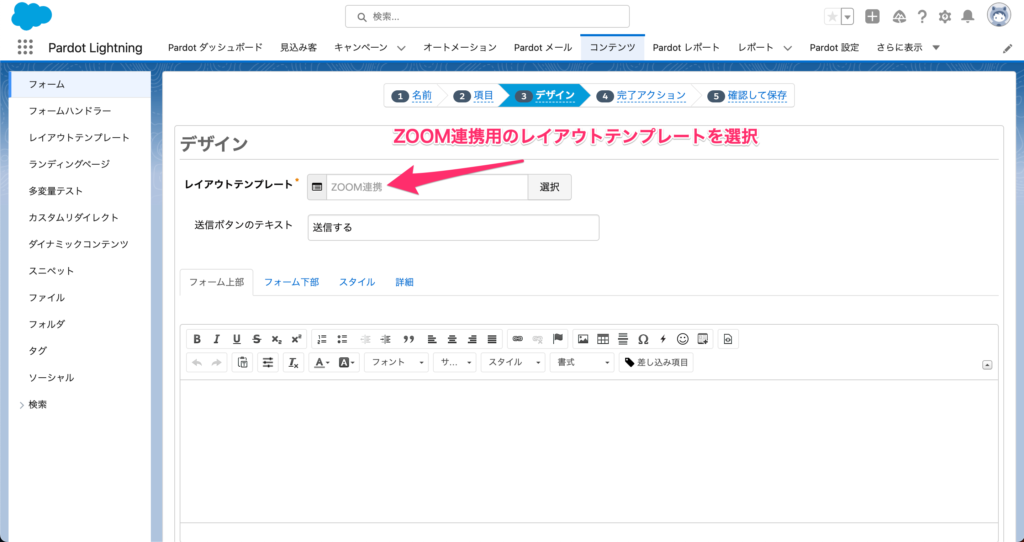This screenshot has width=1024, height=542.
Task: Expand the スタイル style dropdown
Action: (x=513, y=363)
